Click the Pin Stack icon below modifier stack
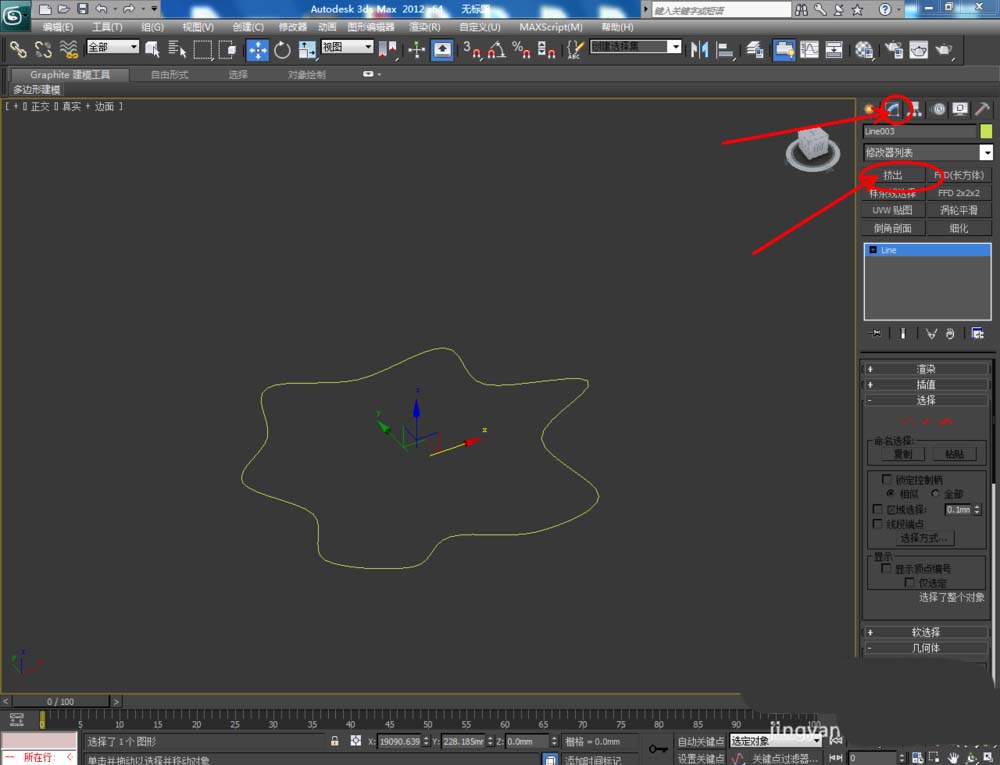 876,333
